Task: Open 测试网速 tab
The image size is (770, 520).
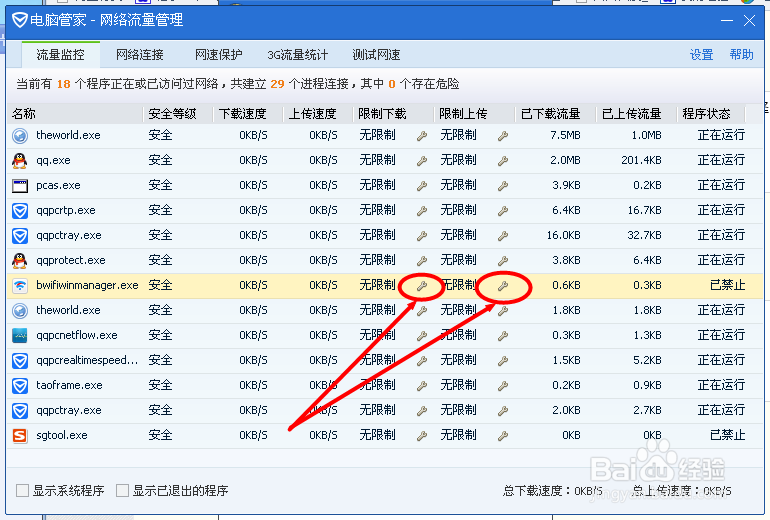Action: (x=376, y=55)
